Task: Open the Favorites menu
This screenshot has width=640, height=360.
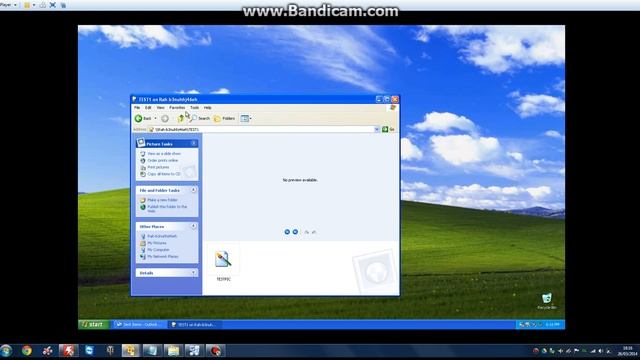Action: pyautogui.click(x=177, y=107)
